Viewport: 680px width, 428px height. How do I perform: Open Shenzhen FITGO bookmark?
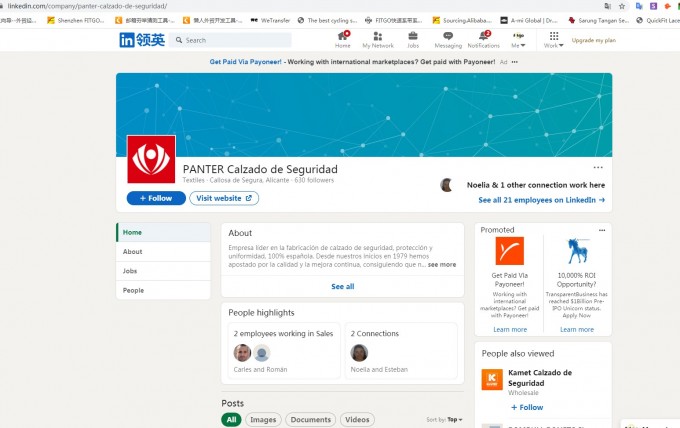click(76, 20)
